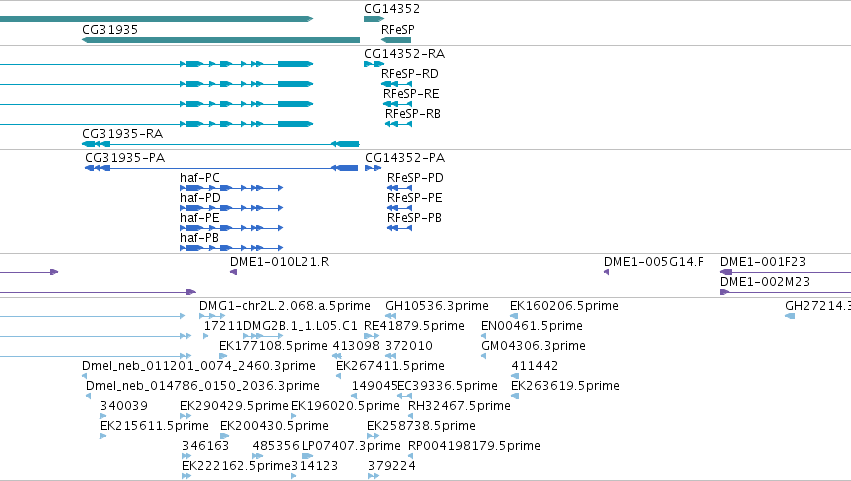This screenshot has height=481, width=851.
Task: Select Dmel_neb_014786_0150_2036.3prime
Action: (x=88, y=396)
